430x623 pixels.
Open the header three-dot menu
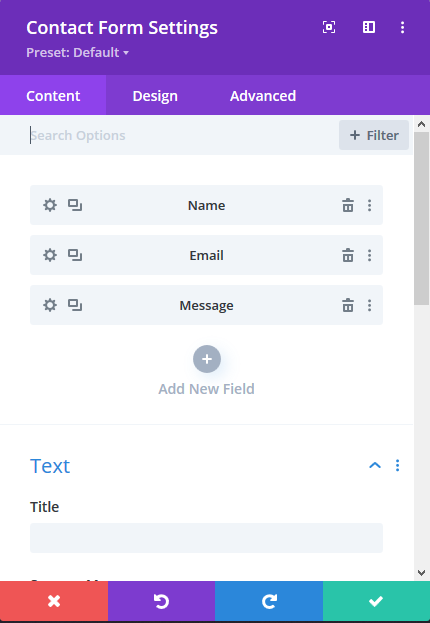(403, 27)
